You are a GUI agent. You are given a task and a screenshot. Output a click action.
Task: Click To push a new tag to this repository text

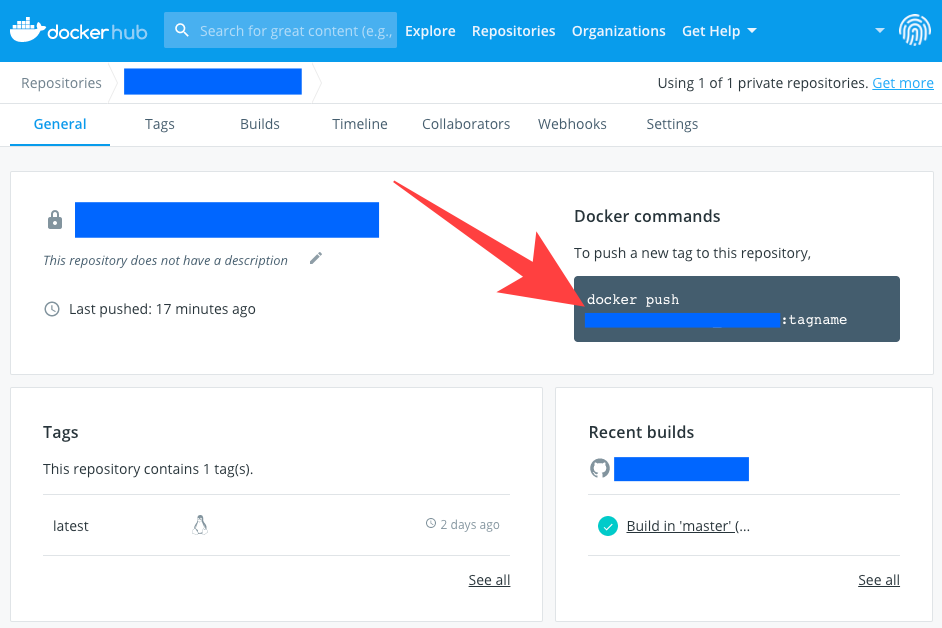692,253
